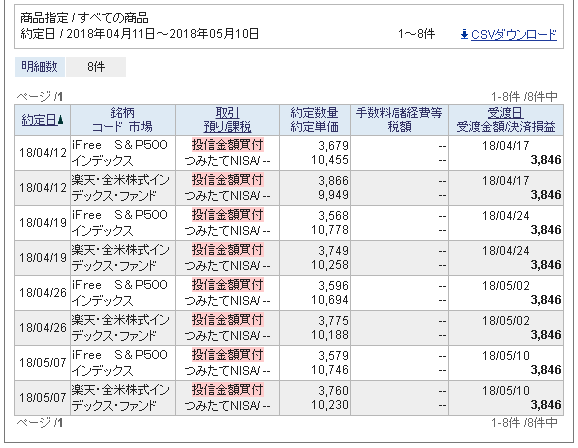This screenshot has height=448, width=578.
Task: Select the 明細数 label tab
Action: coord(40,67)
